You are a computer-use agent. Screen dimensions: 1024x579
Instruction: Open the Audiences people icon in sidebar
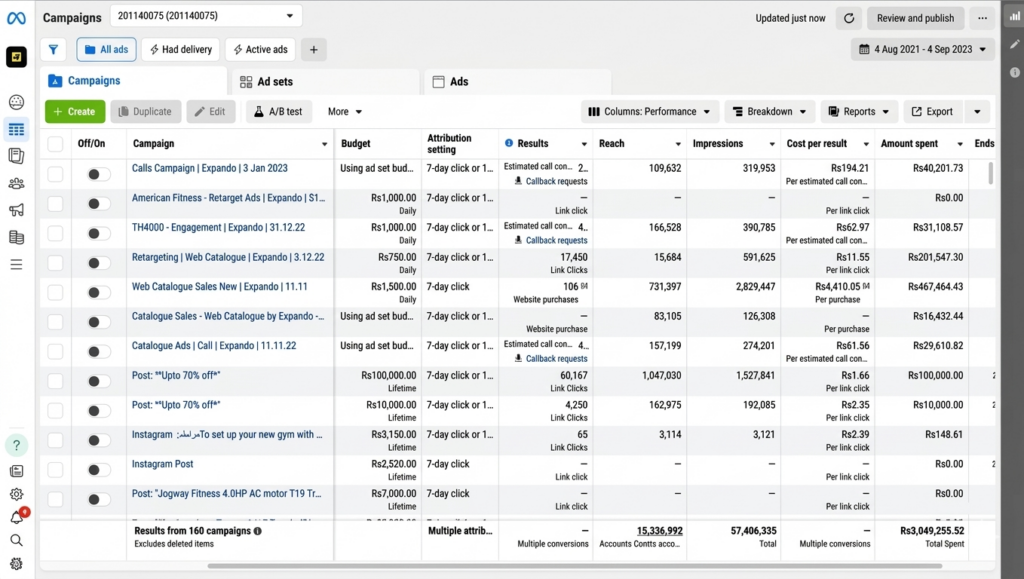point(16,183)
